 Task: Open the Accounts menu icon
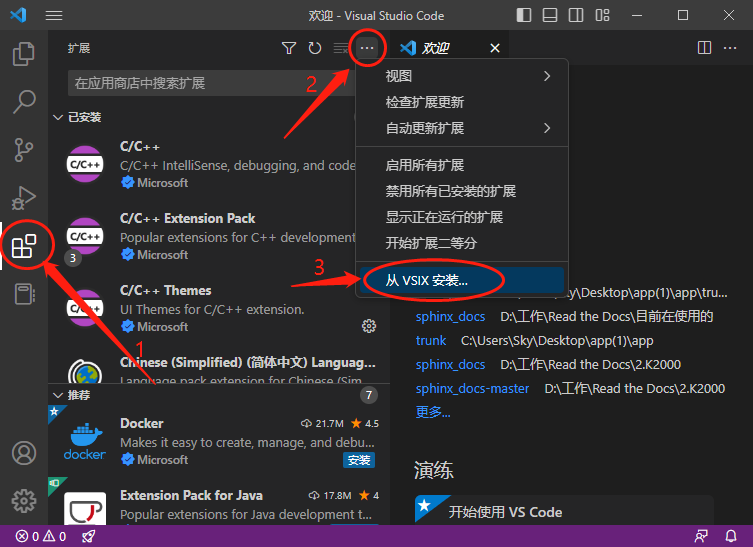pyautogui.click(x=24, y=453)
